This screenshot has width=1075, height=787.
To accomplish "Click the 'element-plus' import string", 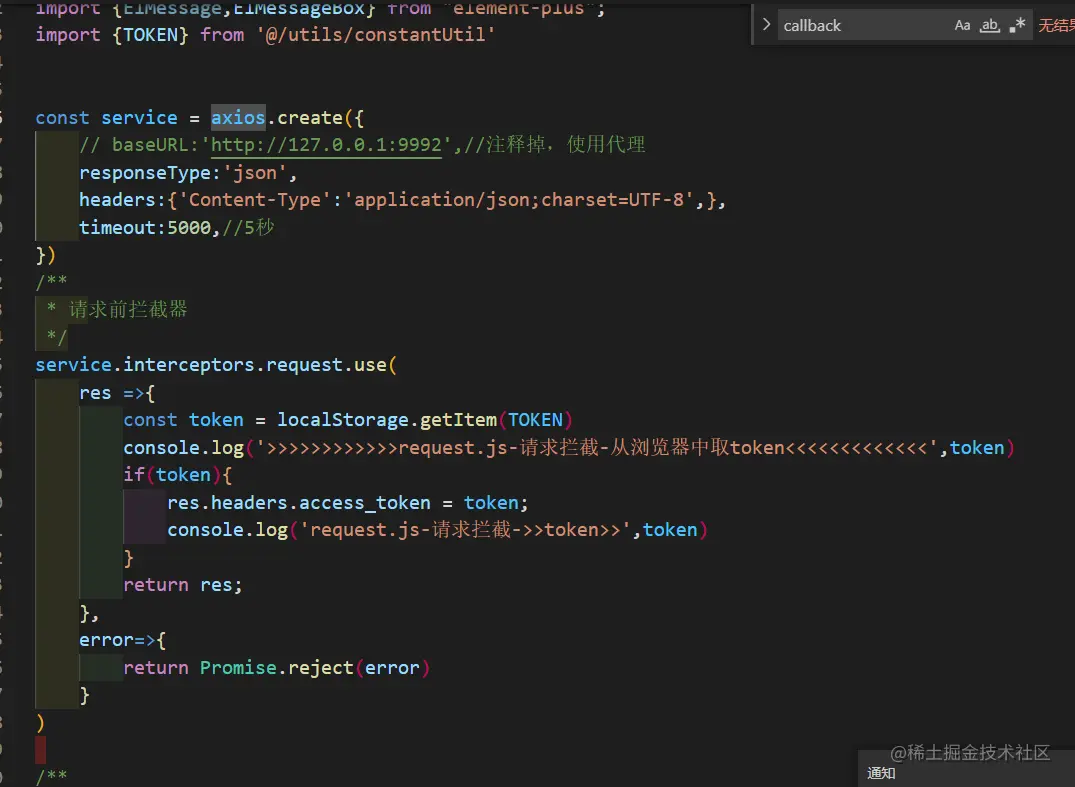I will point(518,8).
